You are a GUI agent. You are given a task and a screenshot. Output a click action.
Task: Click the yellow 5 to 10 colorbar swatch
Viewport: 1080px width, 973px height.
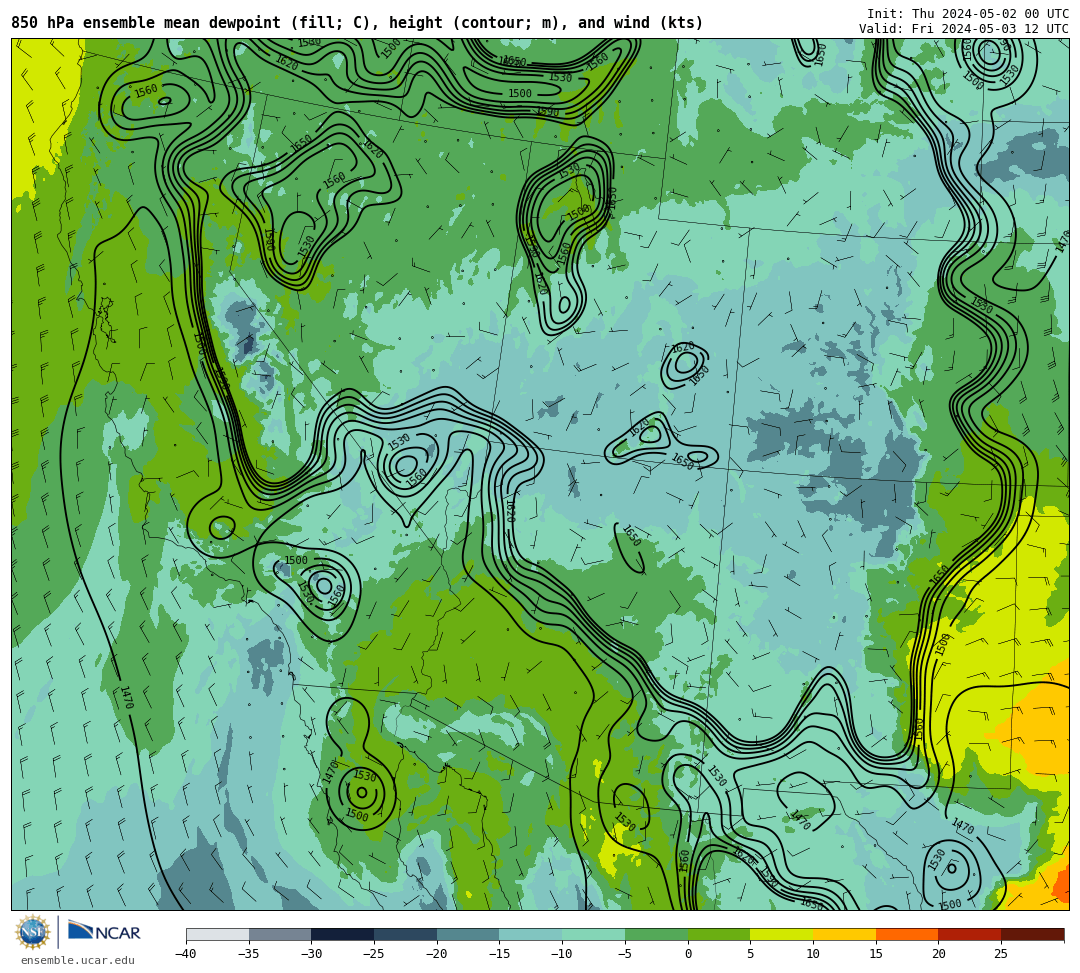tap(782, 934)
